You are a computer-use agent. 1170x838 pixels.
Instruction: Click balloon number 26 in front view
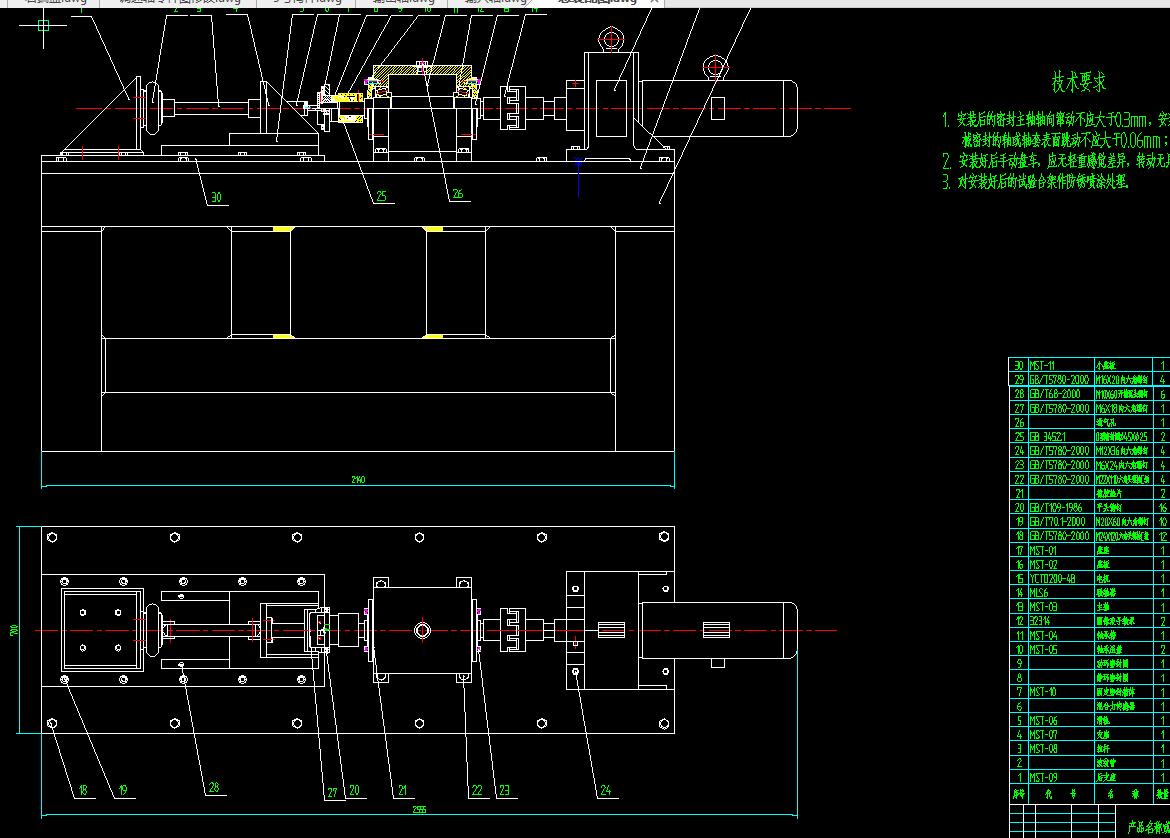(457, 193)
